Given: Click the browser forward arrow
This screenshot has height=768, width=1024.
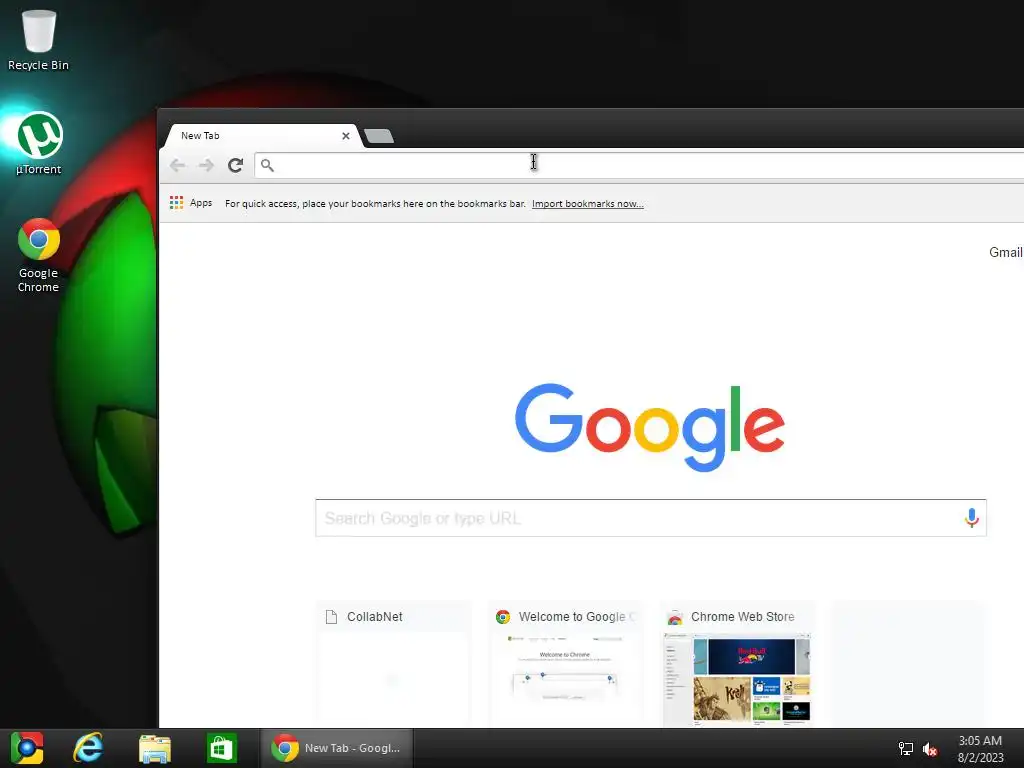Looking at the screenshot, I should [x=206, y=165].
